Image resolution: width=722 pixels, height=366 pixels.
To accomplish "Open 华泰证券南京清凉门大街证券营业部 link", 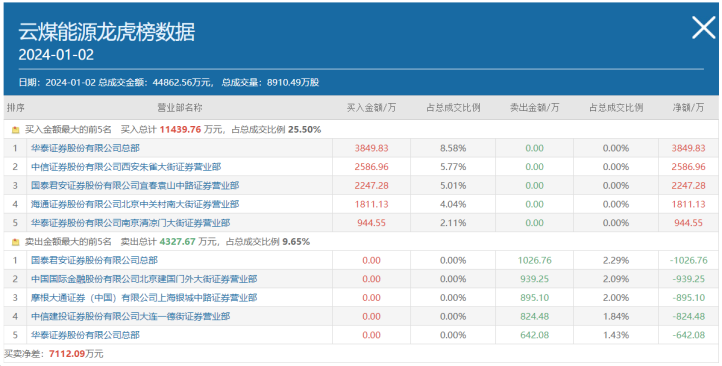I will click(x=131, y=223).
